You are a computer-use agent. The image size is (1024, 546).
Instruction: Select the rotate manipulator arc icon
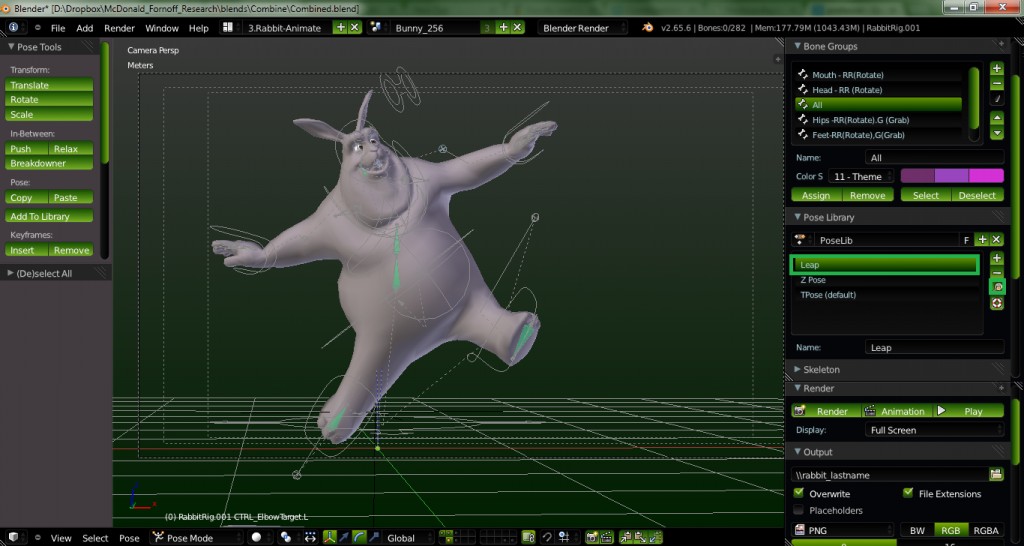(x=359, y=538)
